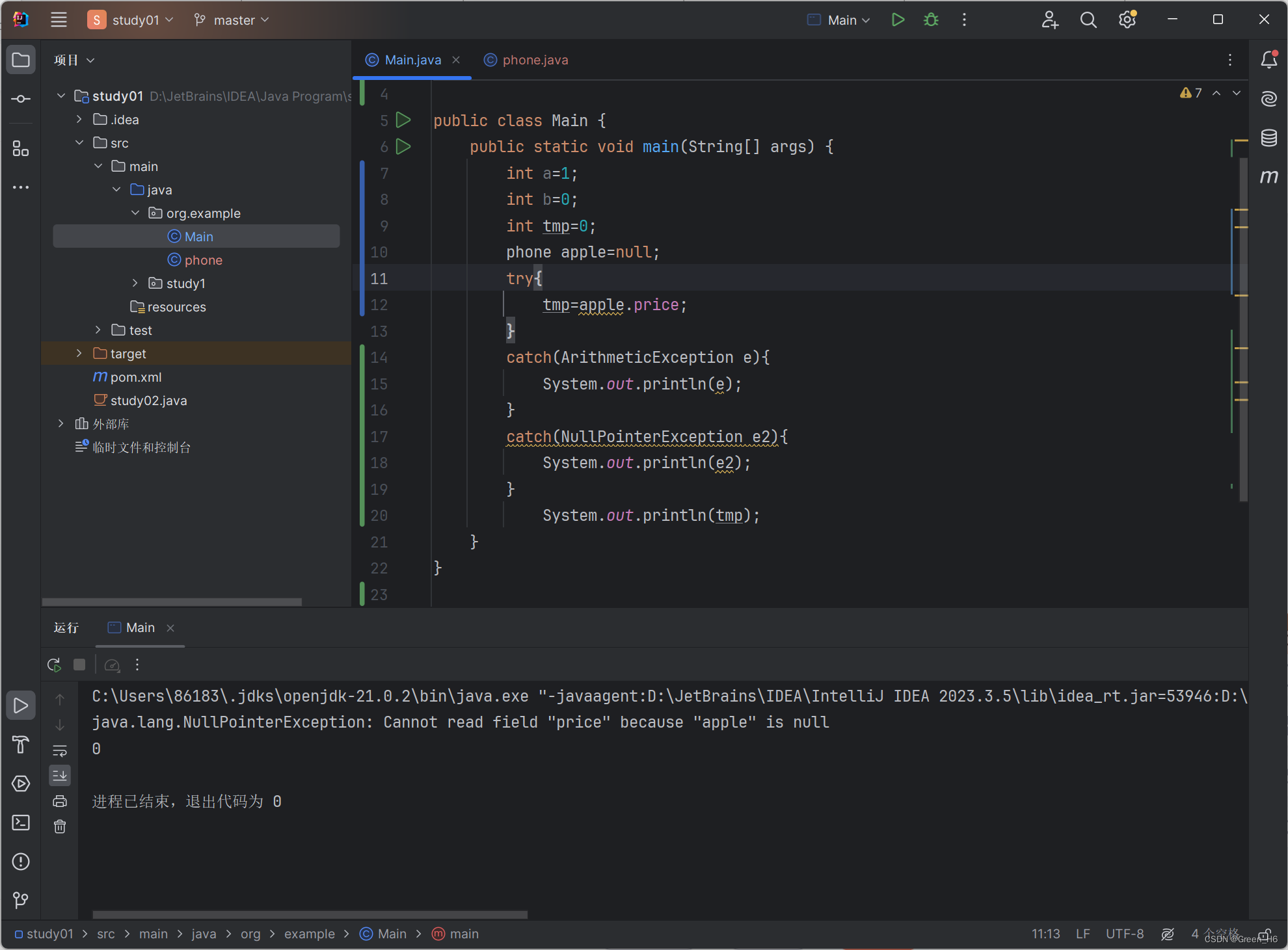This screenshot has width=1288, height=950.
Task: Open the Commit tool window icon
Action: [x=21, y=99]
